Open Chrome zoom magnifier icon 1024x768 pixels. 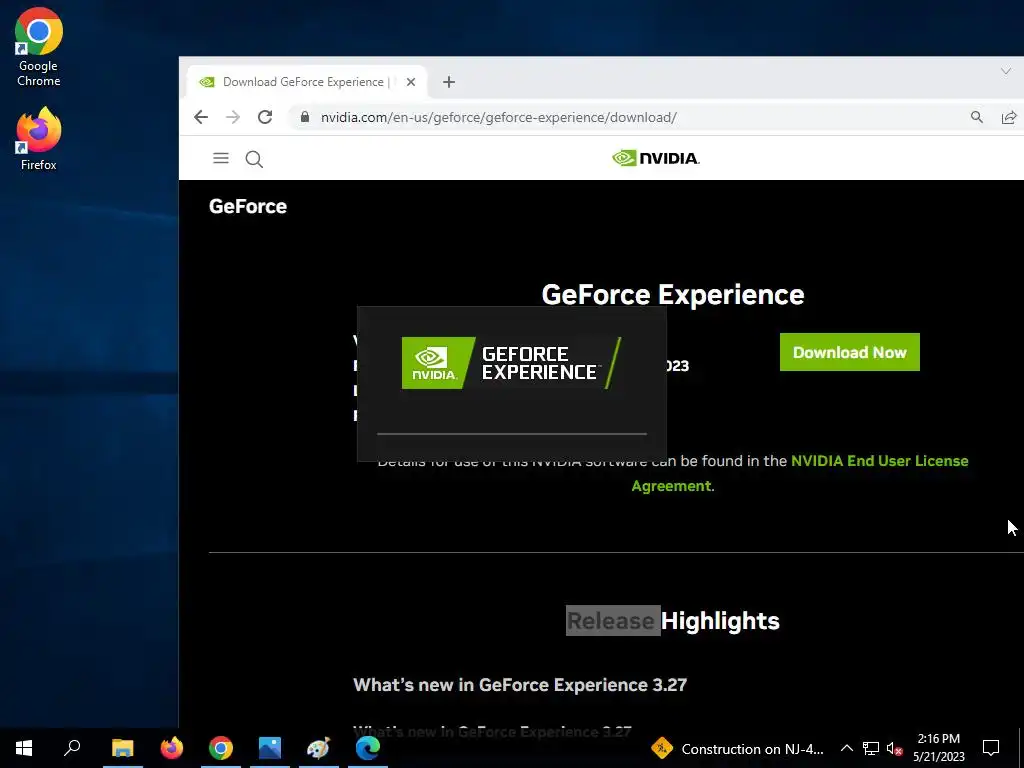pos(976,117)
